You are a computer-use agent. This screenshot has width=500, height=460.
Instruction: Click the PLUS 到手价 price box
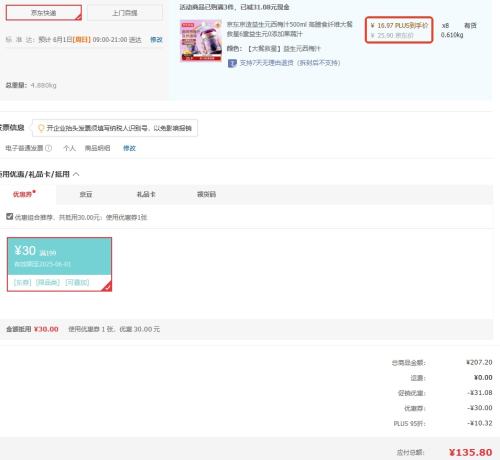[x=399, y=30]
